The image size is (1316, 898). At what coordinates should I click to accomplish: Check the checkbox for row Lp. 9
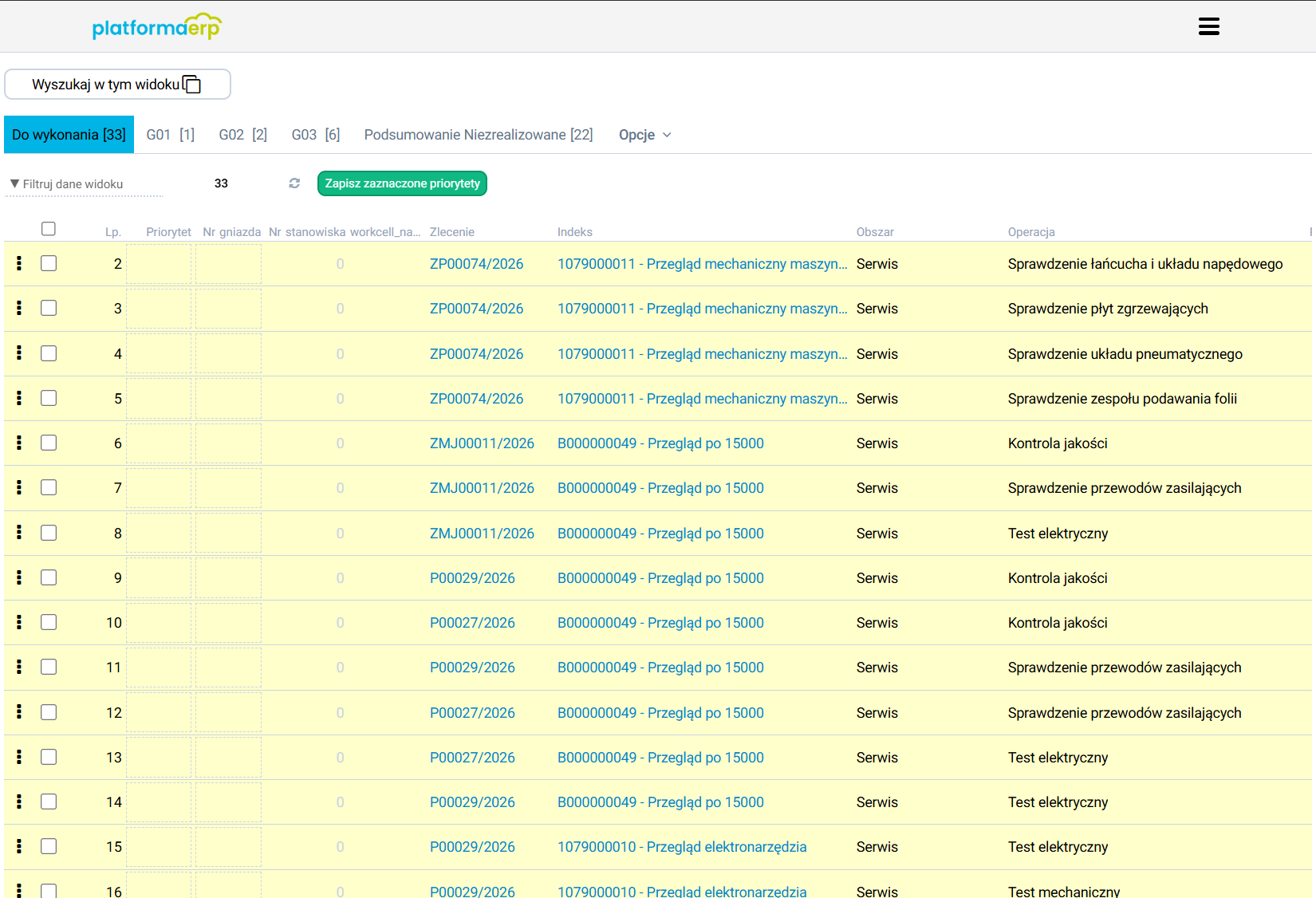coord(49,577)
